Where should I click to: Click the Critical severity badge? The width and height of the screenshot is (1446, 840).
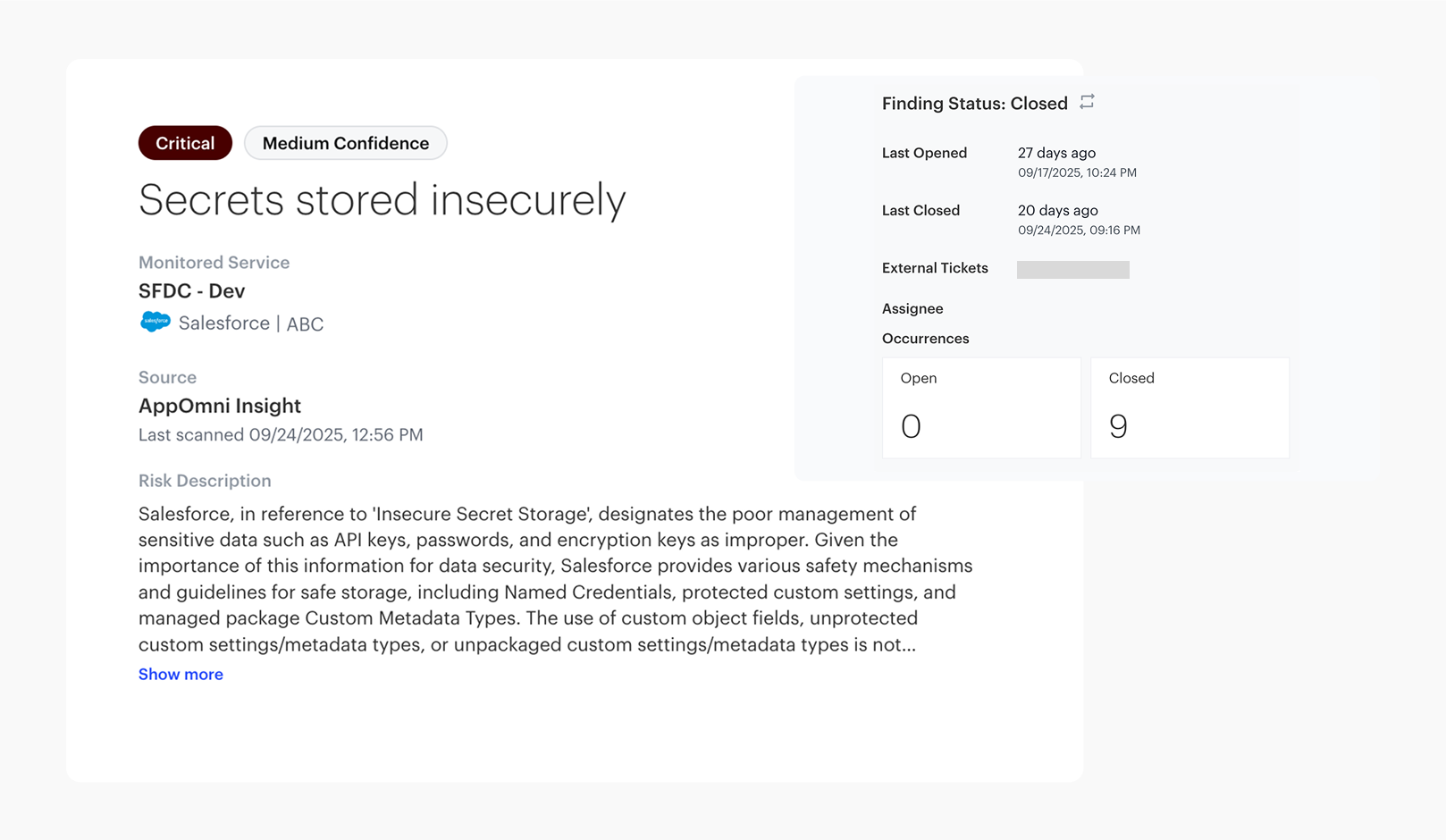185,143
